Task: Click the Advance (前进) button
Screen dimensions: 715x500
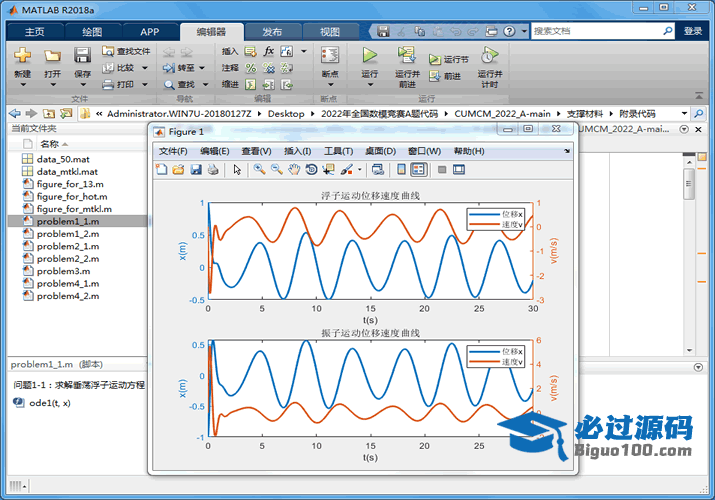Action: (445, 76)
